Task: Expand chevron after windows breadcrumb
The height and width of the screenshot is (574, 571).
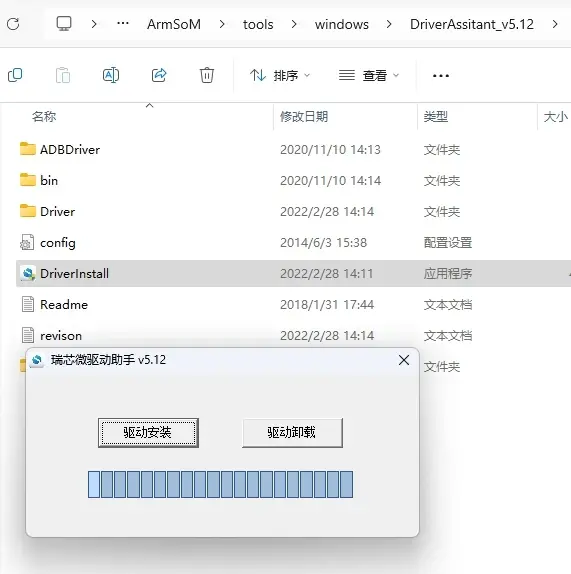Action: pos(389,24)
